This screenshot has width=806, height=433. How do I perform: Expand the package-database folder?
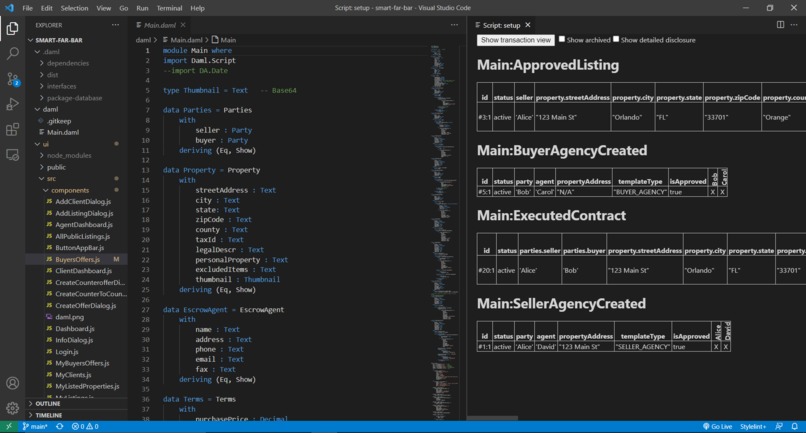point(77,98)
